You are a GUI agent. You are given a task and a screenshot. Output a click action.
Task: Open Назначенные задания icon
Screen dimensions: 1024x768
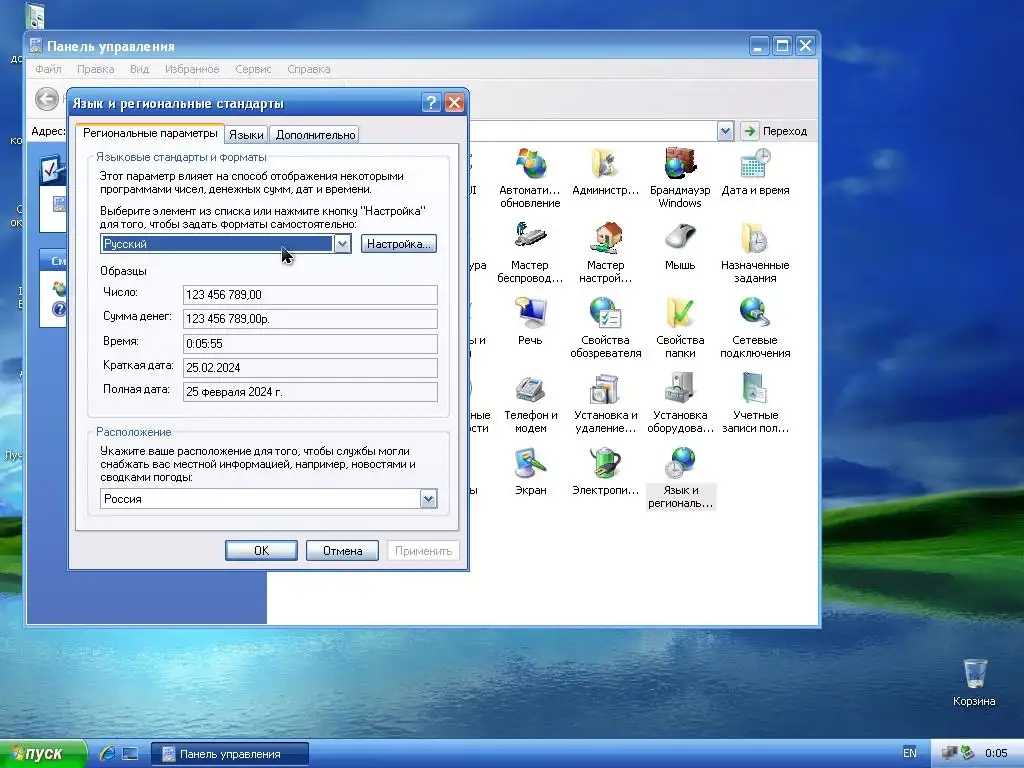(x=755, y=252)
